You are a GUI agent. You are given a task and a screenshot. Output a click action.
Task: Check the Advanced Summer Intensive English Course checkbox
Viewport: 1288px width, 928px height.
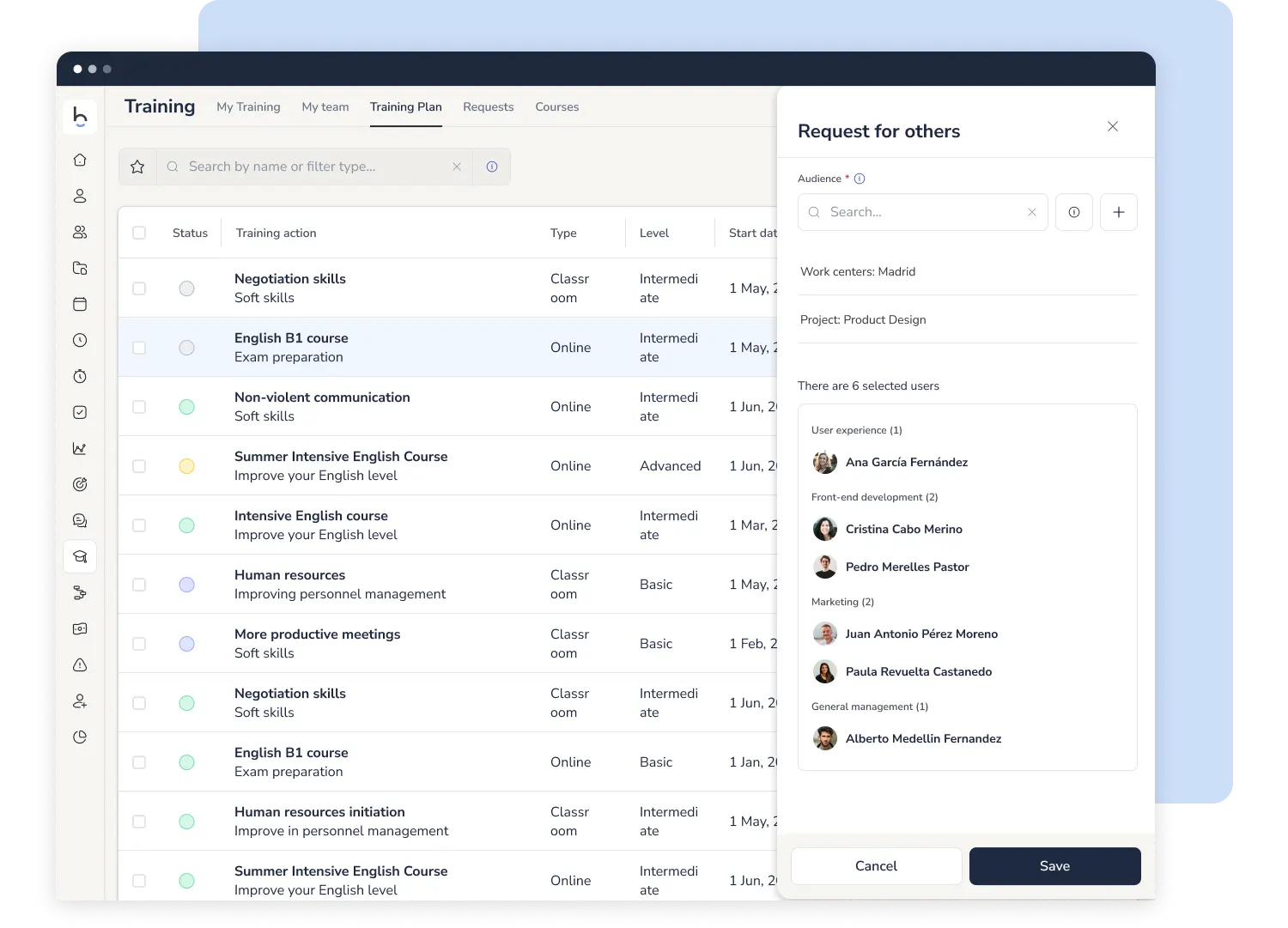139,466
